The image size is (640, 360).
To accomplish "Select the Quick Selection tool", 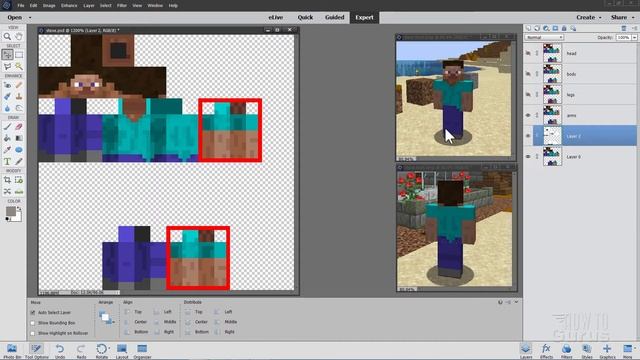I will [x=19, y=66].
